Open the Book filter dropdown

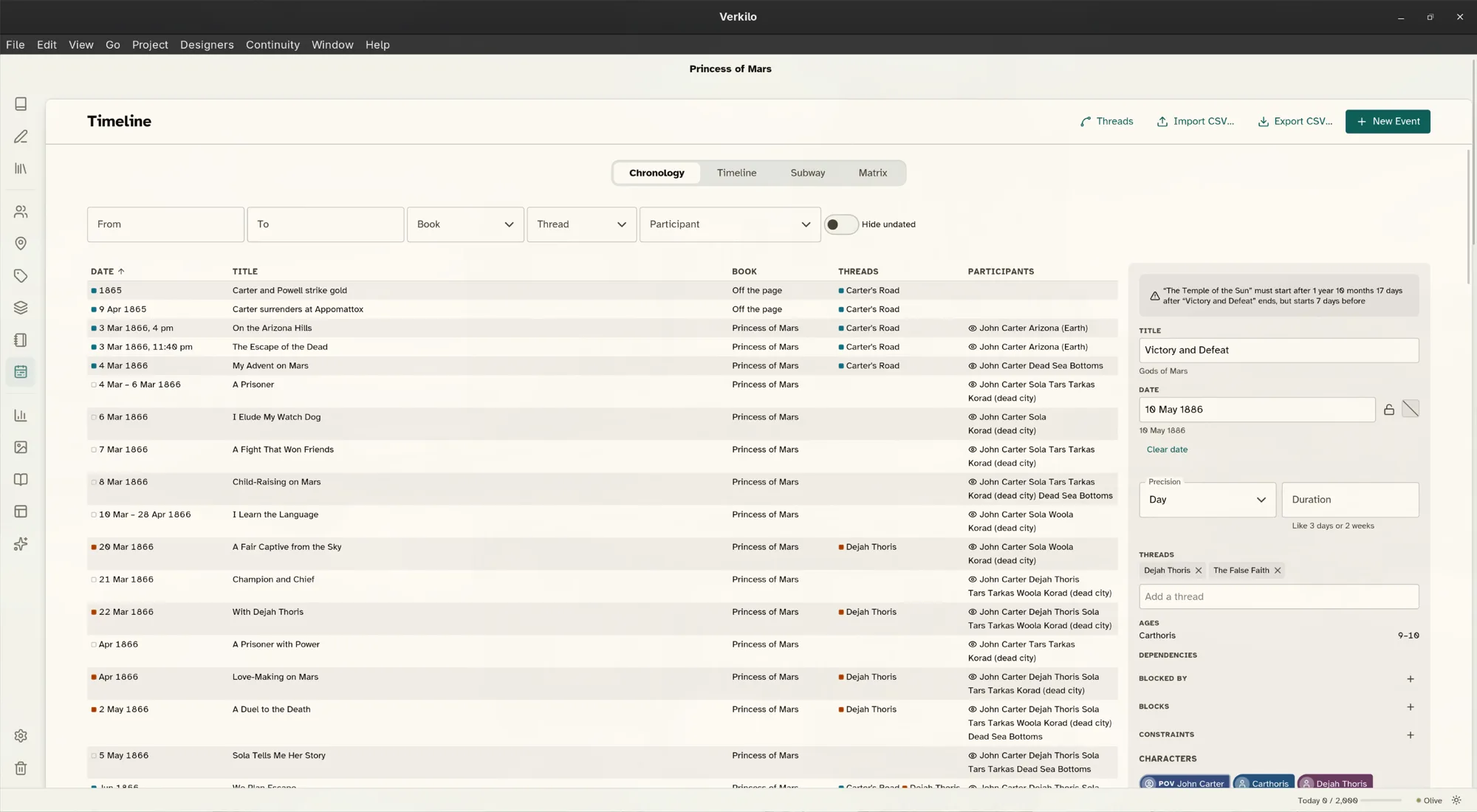[x=465, y=224]
